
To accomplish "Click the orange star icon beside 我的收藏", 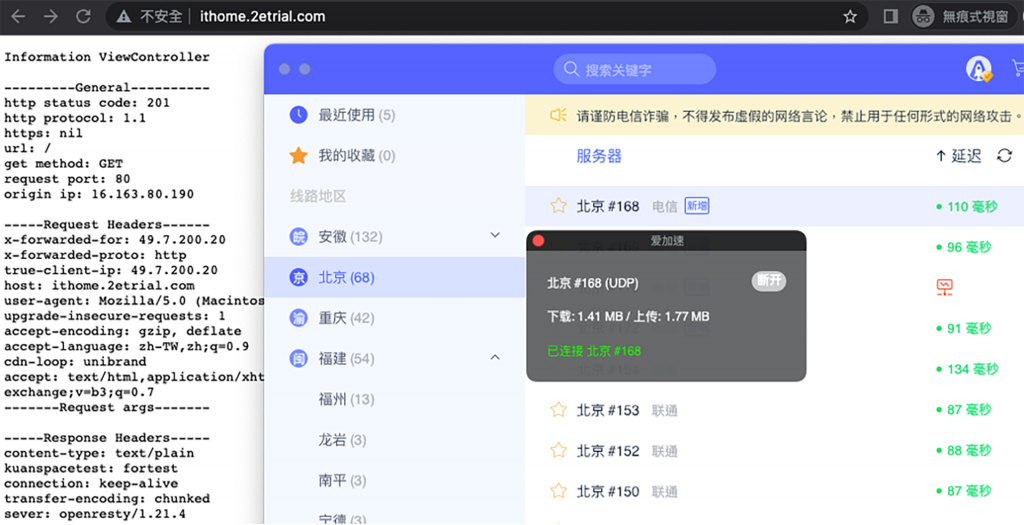I will tap(298, 155).
